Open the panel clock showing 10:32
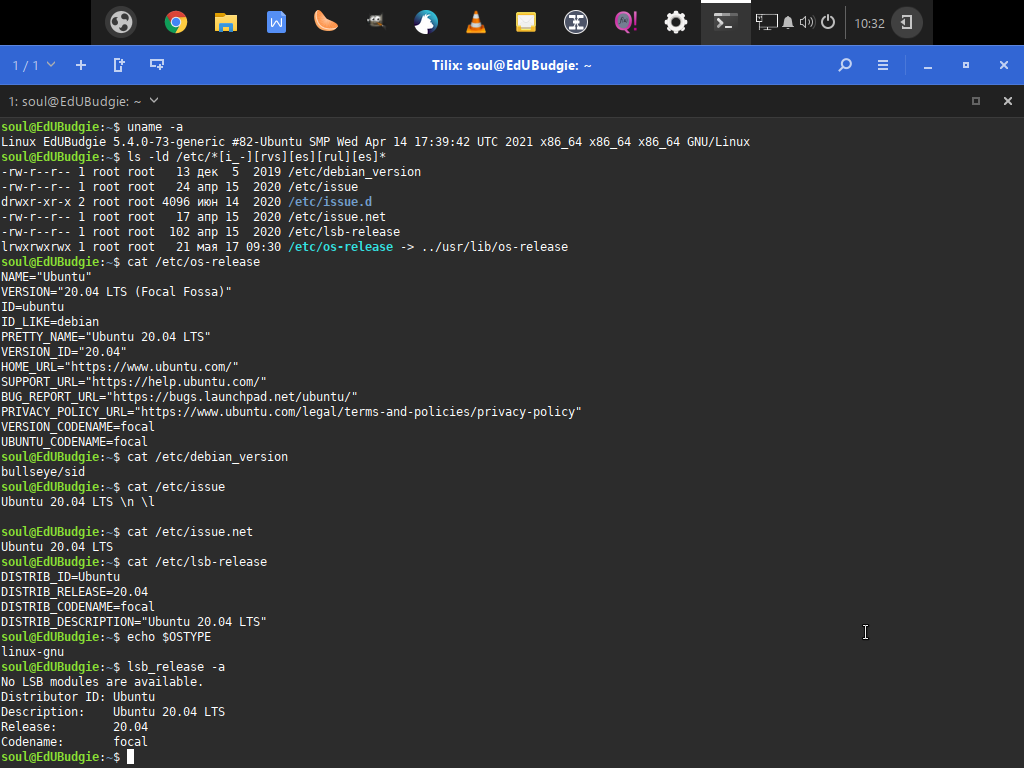The width and height of the screenshot is (1024, 768). tap(869, 24)
